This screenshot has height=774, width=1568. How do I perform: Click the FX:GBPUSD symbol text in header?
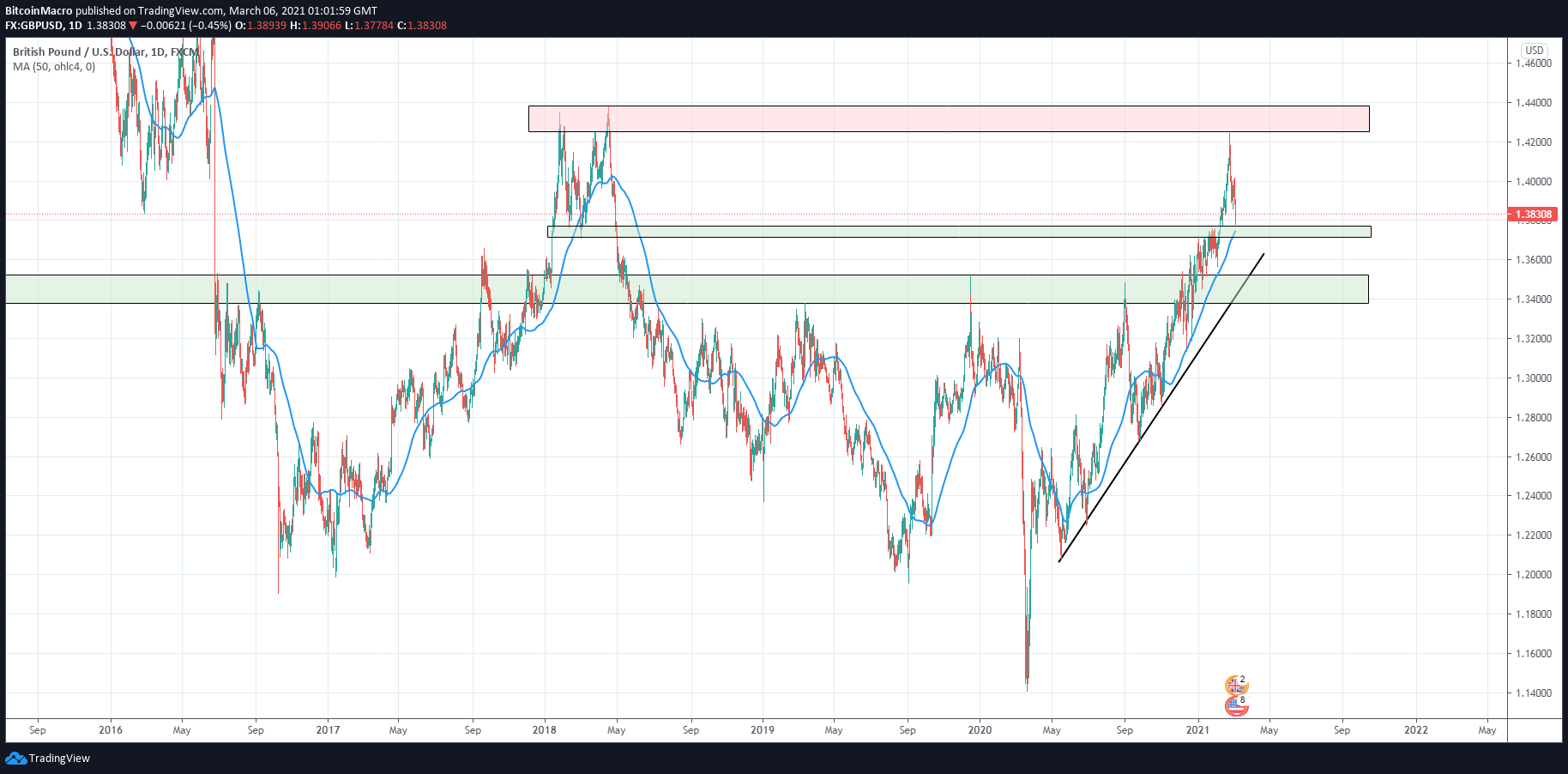pos(33,26)
